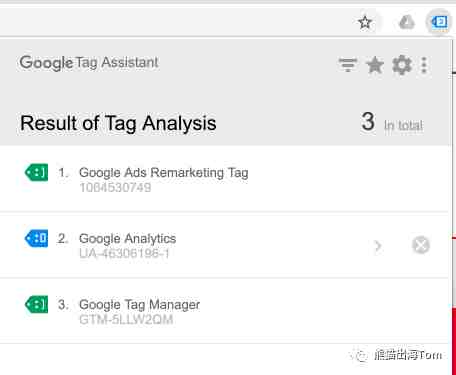Open the three-dot more options menu
Image resolution: width=456 pixels, height=375 pixels.
pyautogui.click(x=424, y=65)
